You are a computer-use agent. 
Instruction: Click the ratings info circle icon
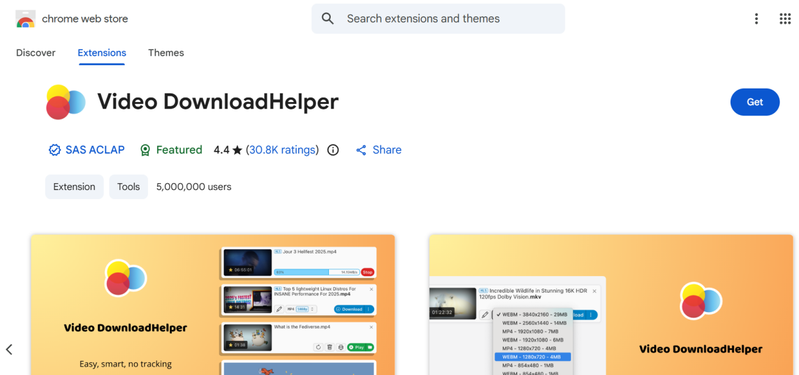[x=333, y=150]
